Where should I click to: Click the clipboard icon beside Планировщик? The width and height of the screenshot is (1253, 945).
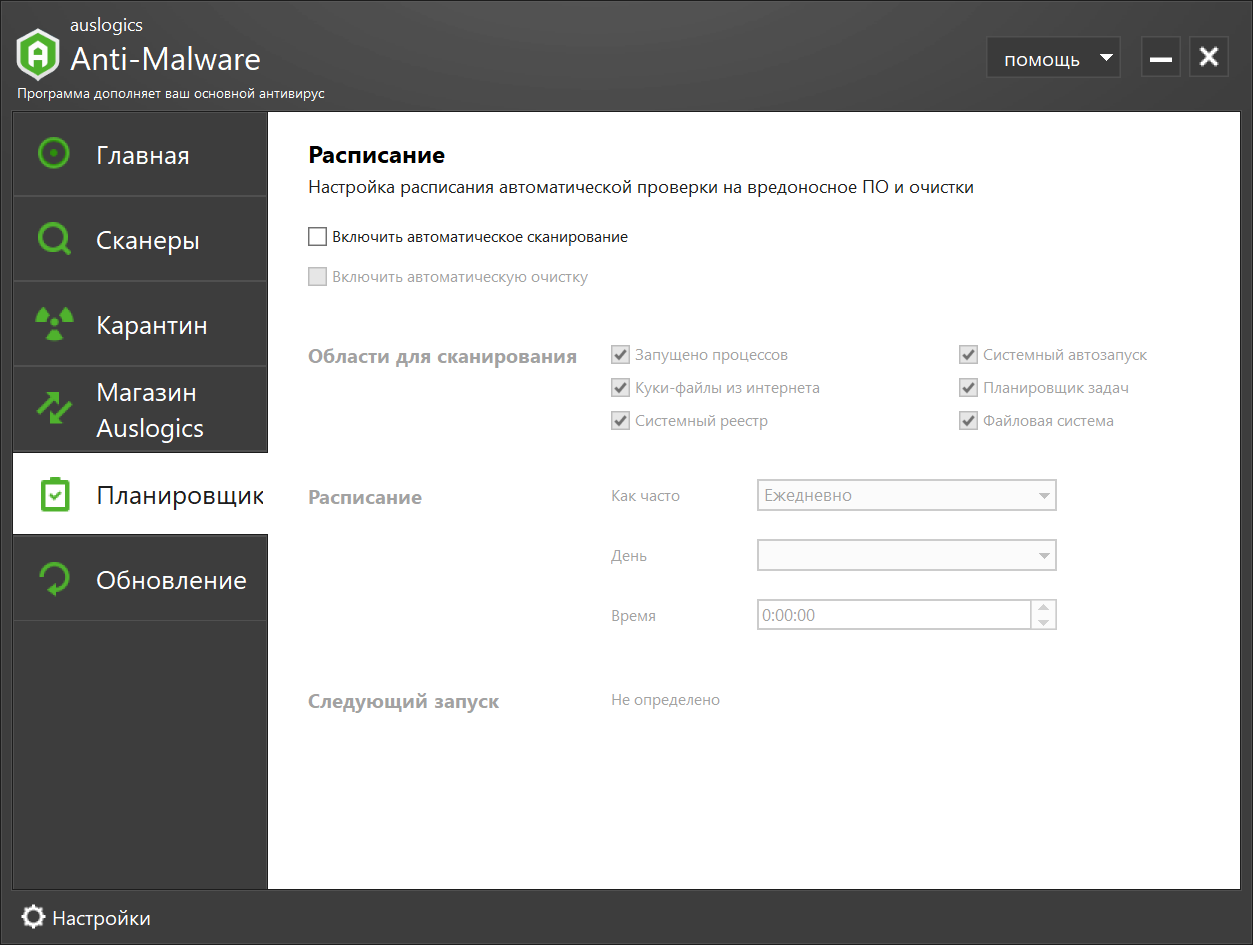click(x=54, y=494)
